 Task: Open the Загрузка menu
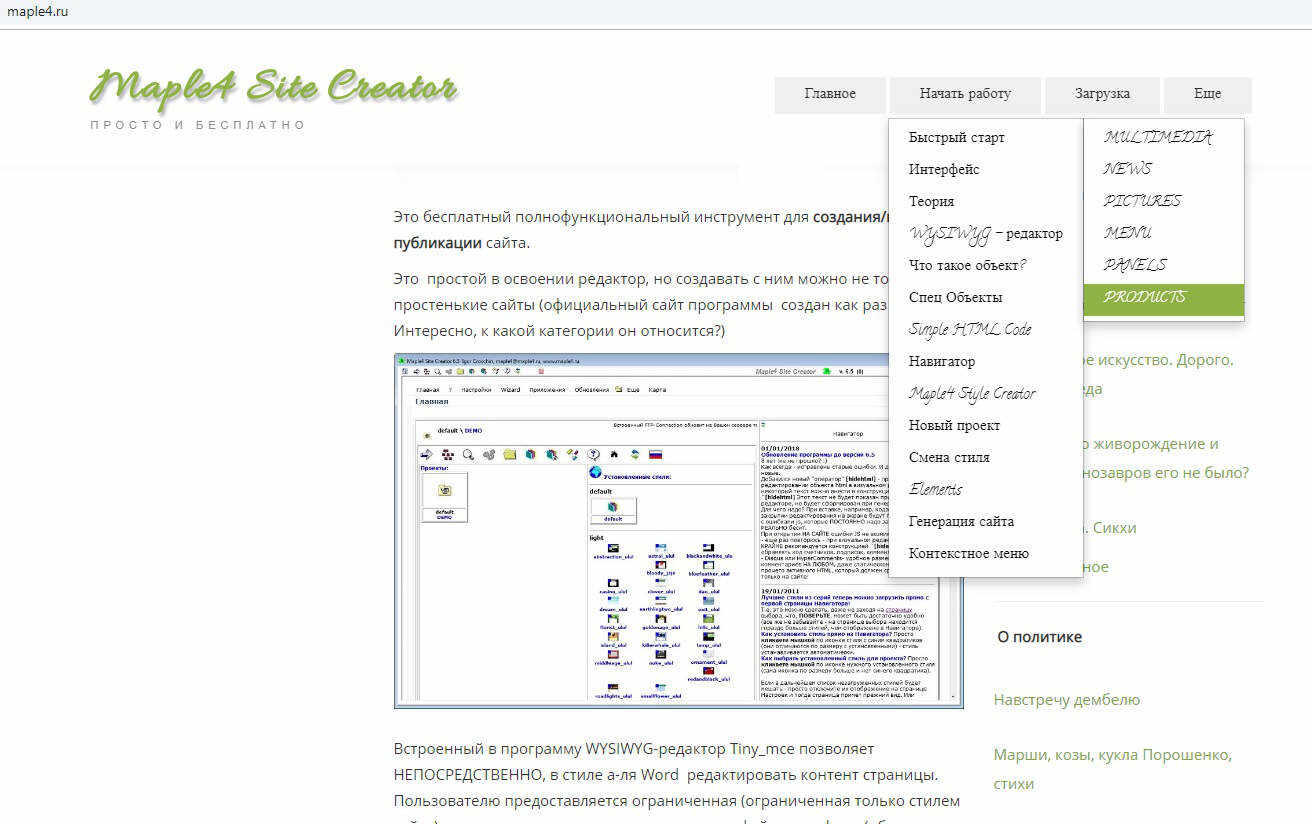1102,94
